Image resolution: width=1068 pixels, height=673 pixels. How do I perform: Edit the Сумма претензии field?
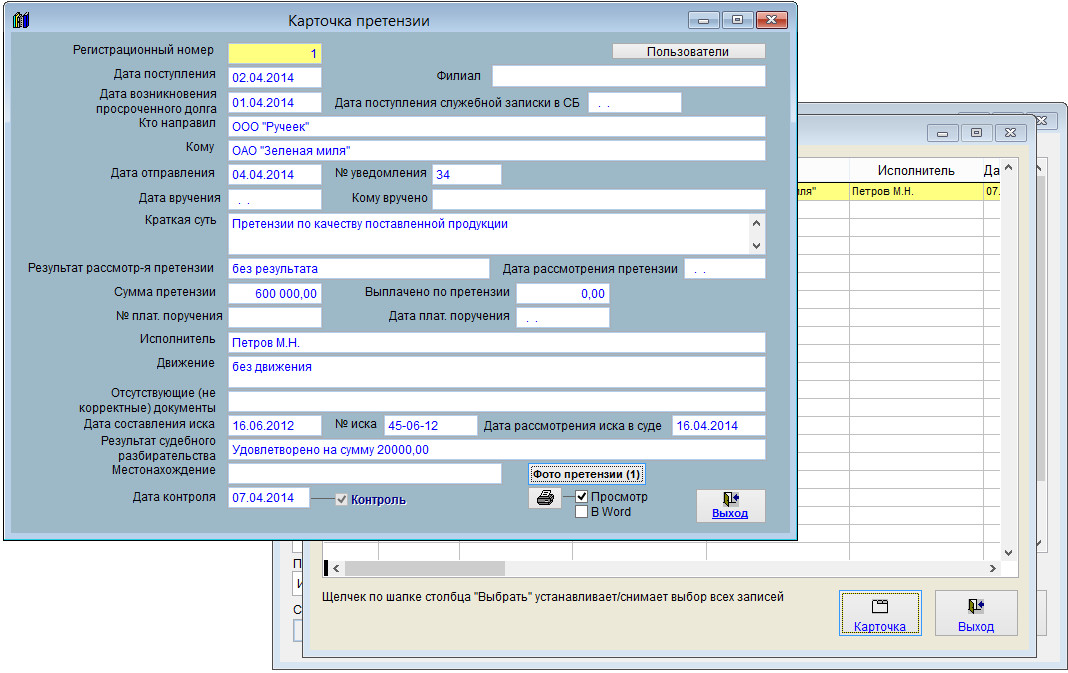[x=275, y=293]
